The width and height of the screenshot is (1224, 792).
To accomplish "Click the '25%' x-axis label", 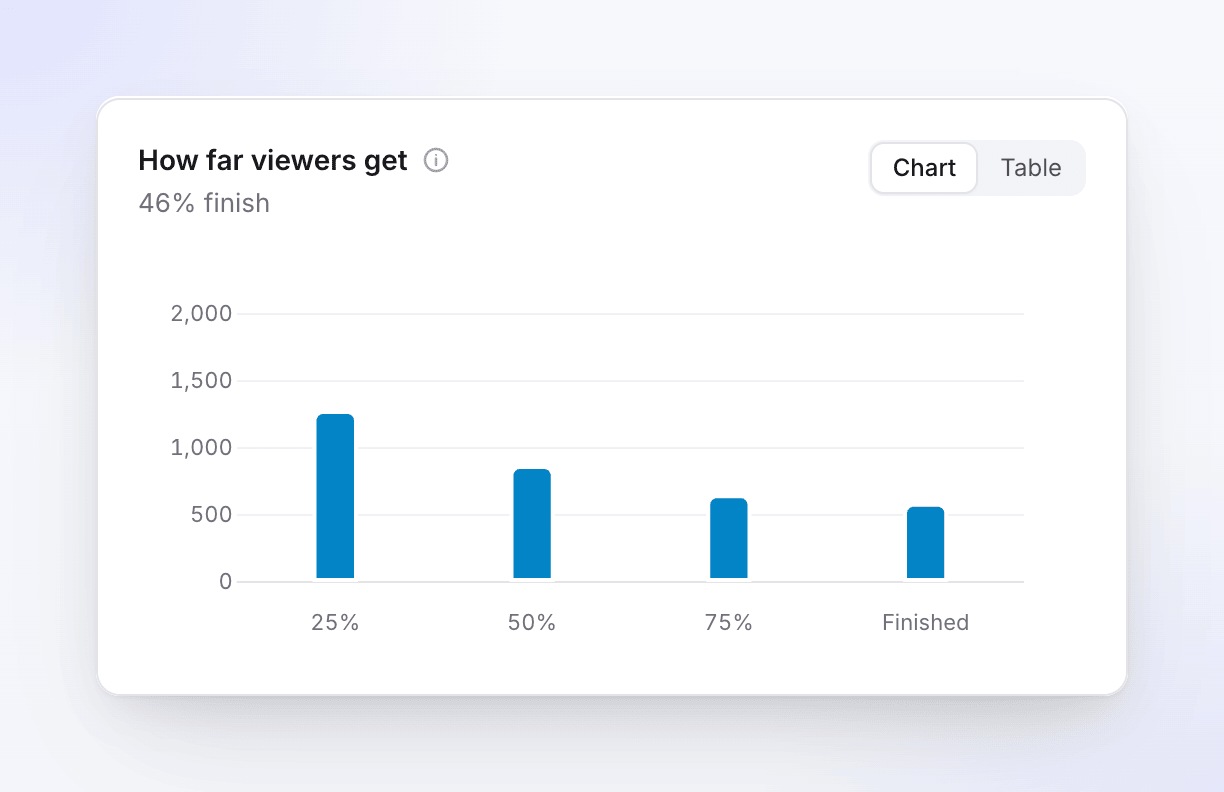I will click(x=335, y=622).
